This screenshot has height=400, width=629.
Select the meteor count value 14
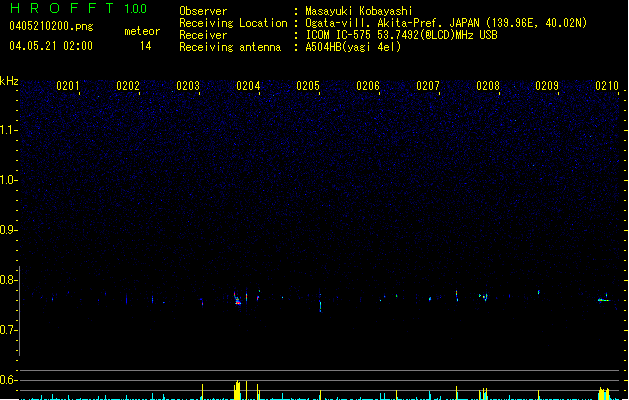pos(146,46)
